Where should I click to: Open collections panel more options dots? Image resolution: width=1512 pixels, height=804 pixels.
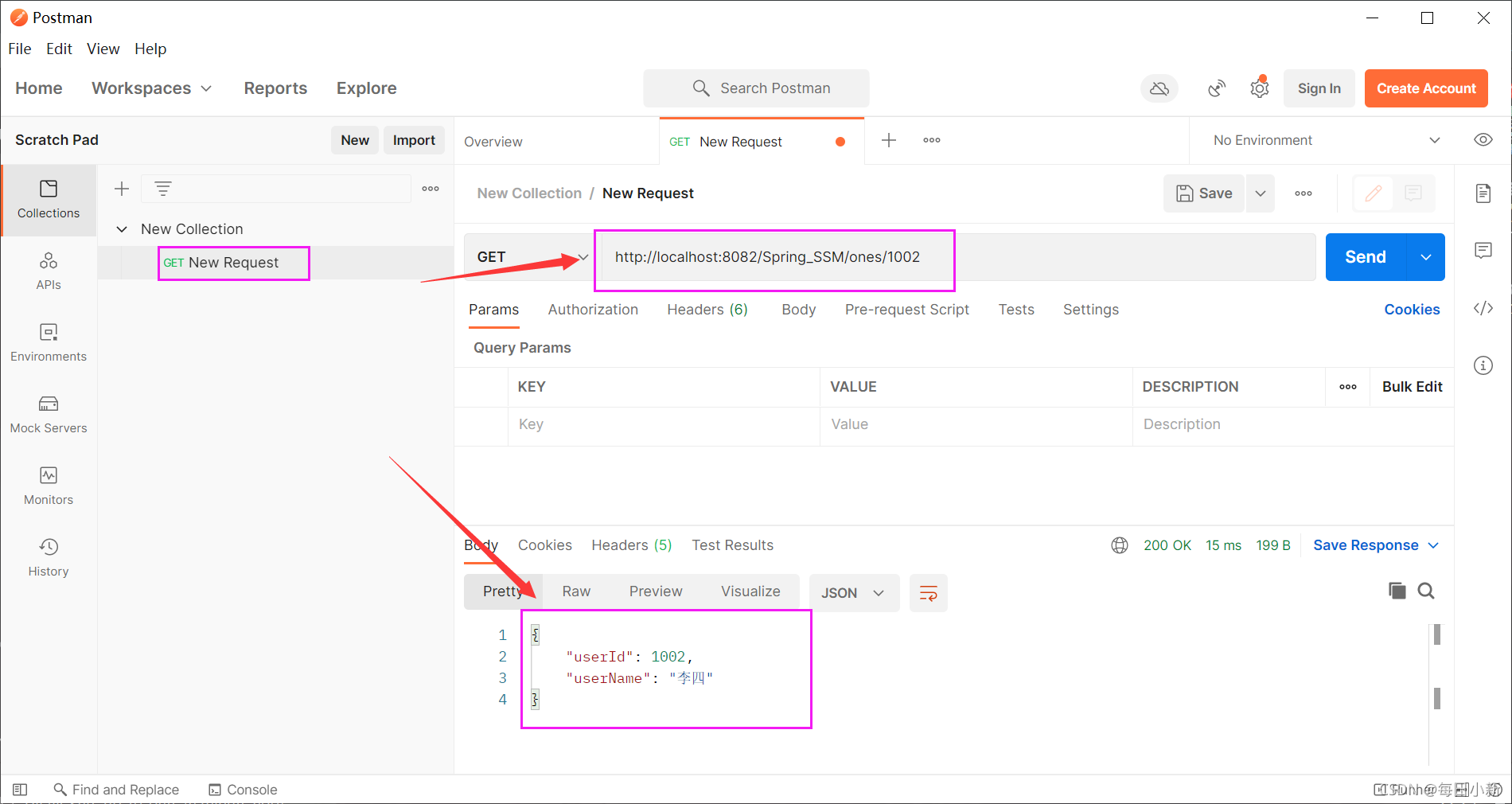[x=431, y=189]
